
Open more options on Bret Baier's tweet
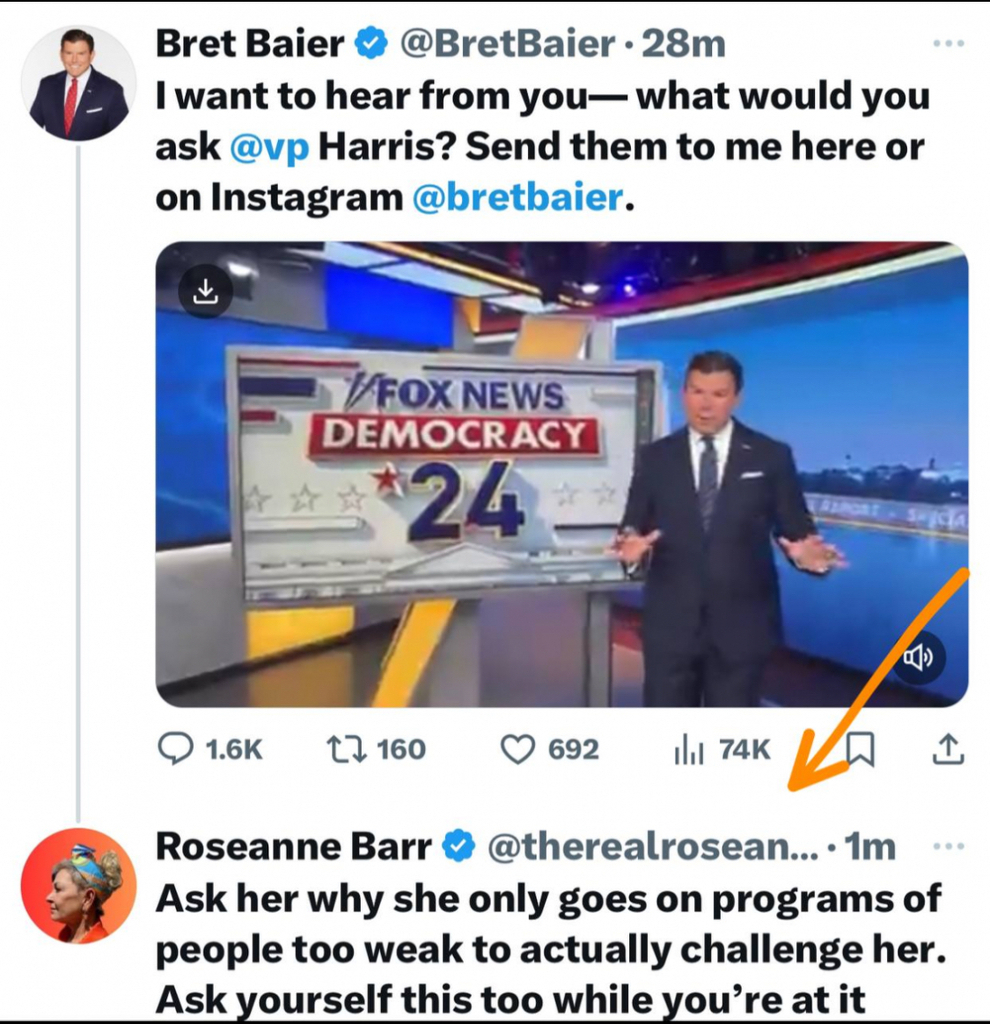tap(948, 44)
